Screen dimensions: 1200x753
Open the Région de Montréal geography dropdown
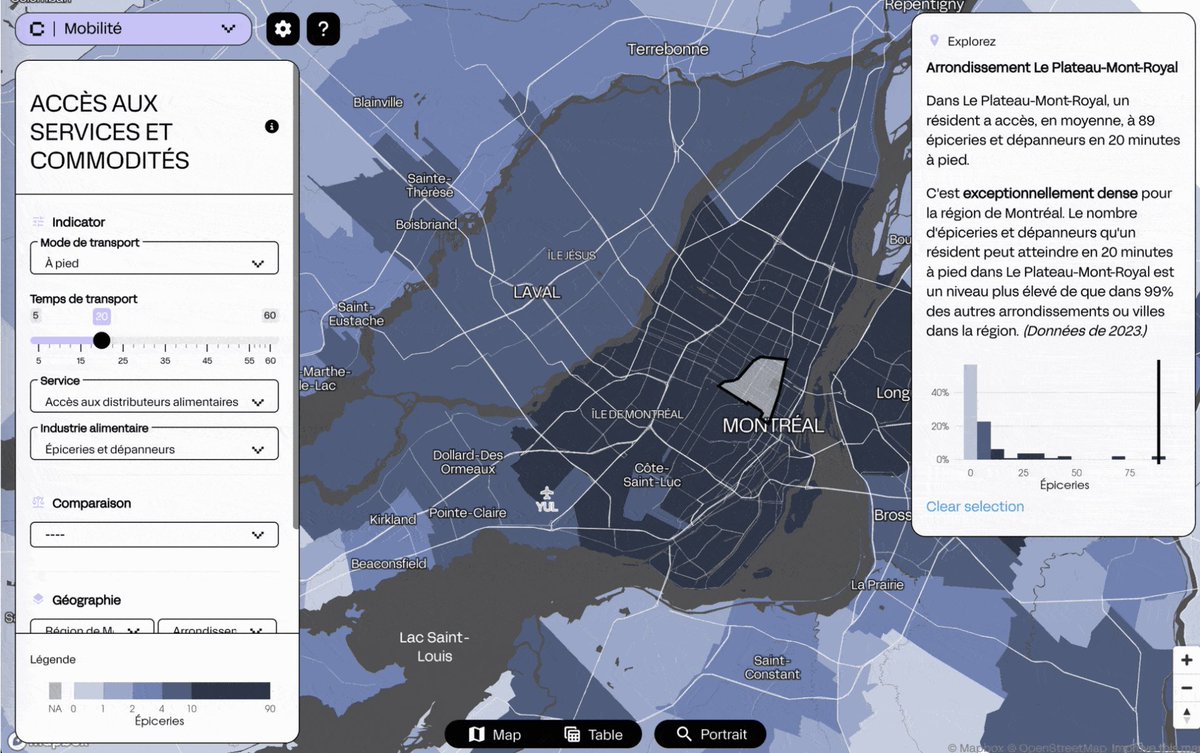pos(92,627)
